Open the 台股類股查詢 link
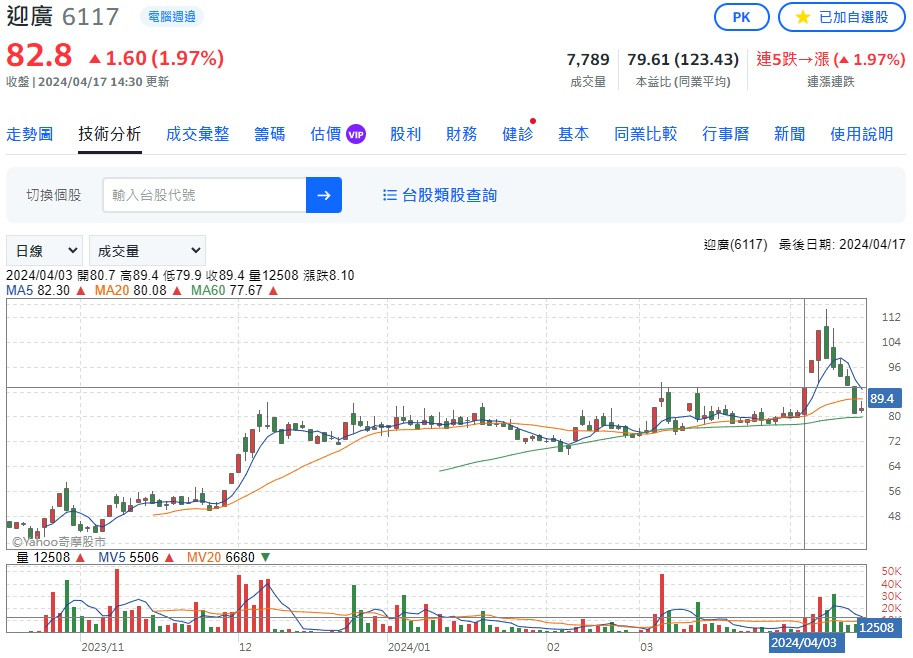 (x=449, y=195)
